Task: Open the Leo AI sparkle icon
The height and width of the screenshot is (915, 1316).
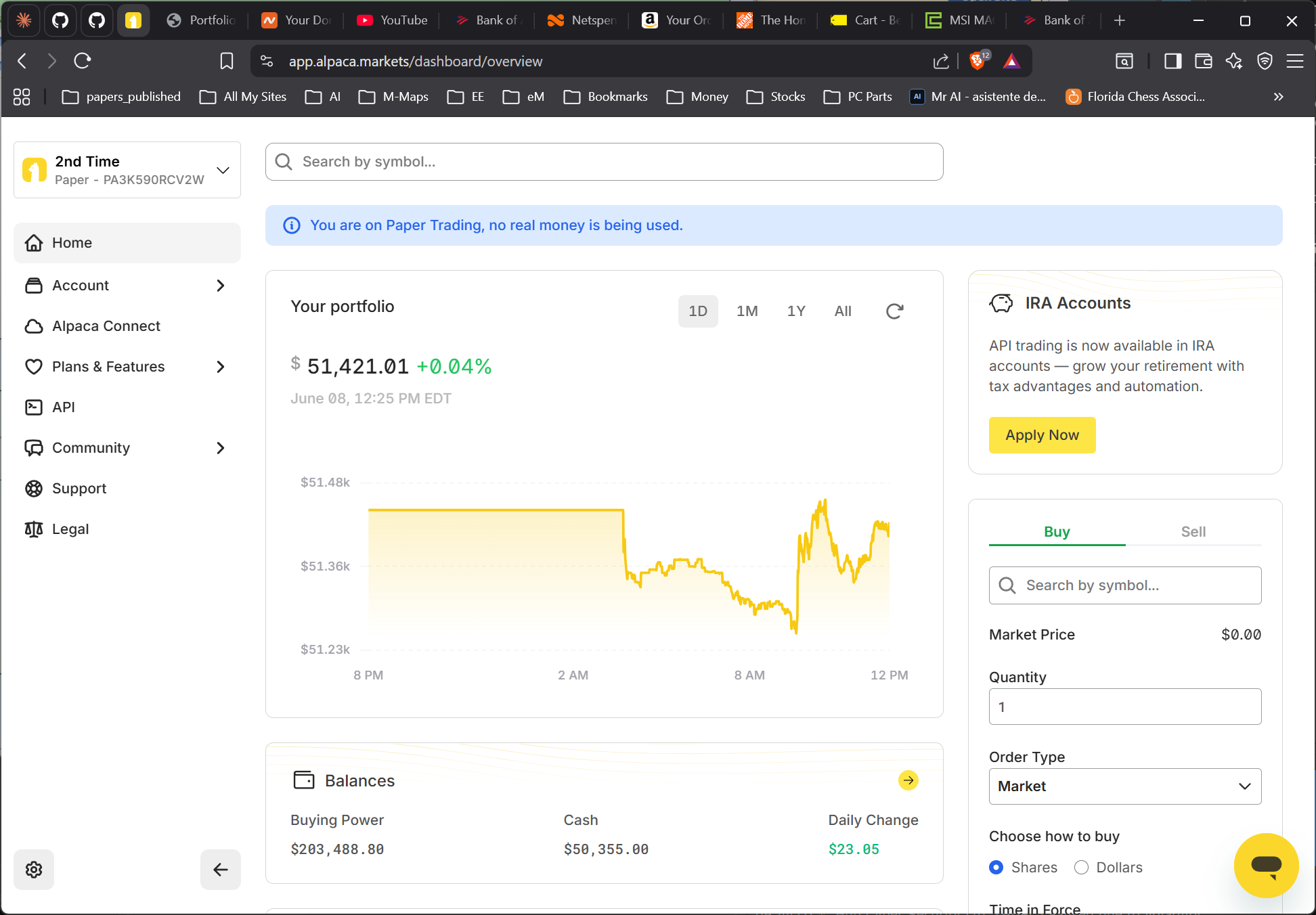Action: coord(1234,62)
